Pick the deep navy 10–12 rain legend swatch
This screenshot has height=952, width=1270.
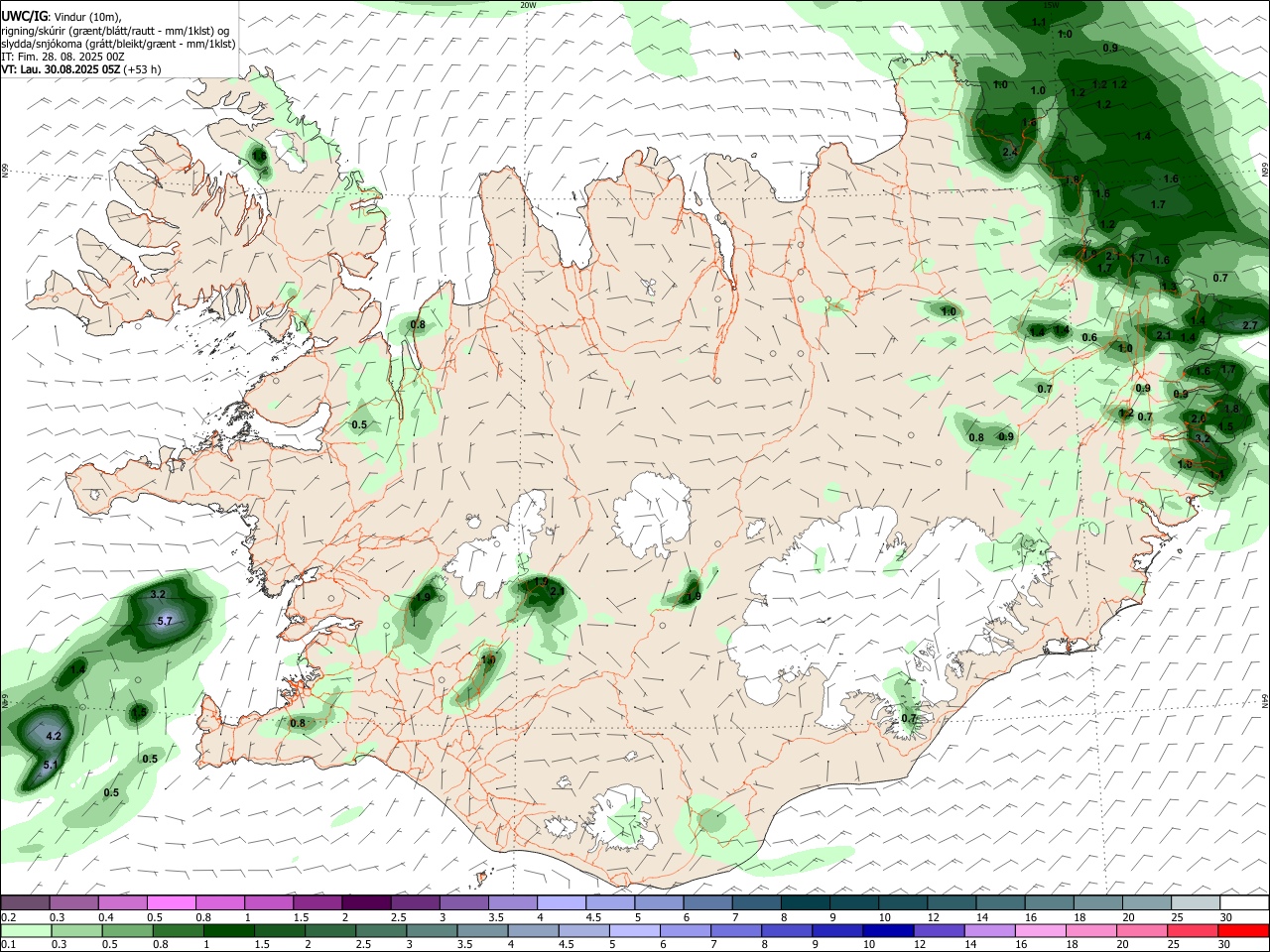[x=887, y=931]
